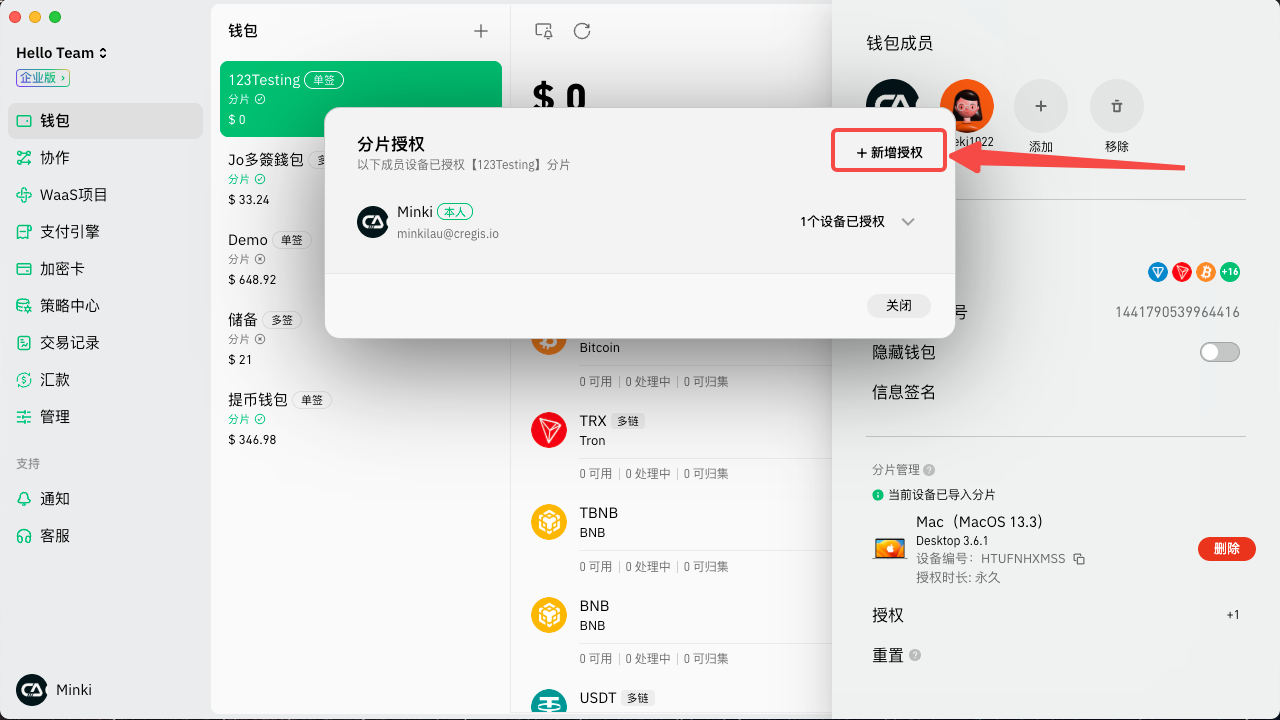Click the remove member trash icon

coord(1116,106)
